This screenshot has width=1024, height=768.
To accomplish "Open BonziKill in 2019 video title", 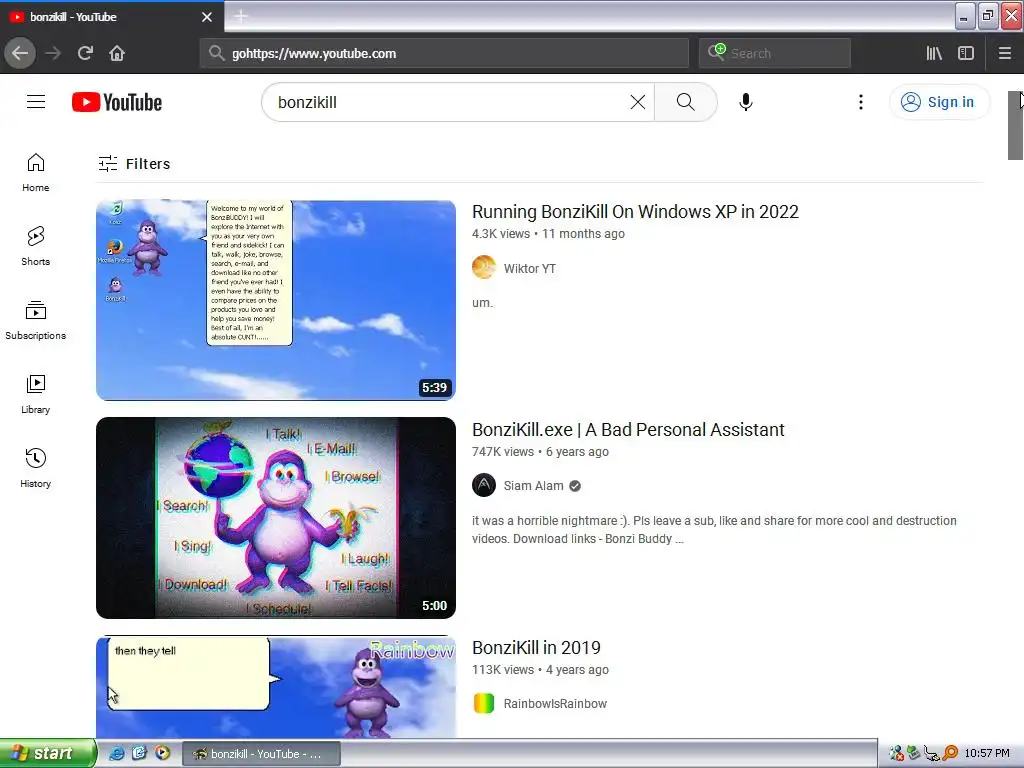I will [x=536, y=648].
